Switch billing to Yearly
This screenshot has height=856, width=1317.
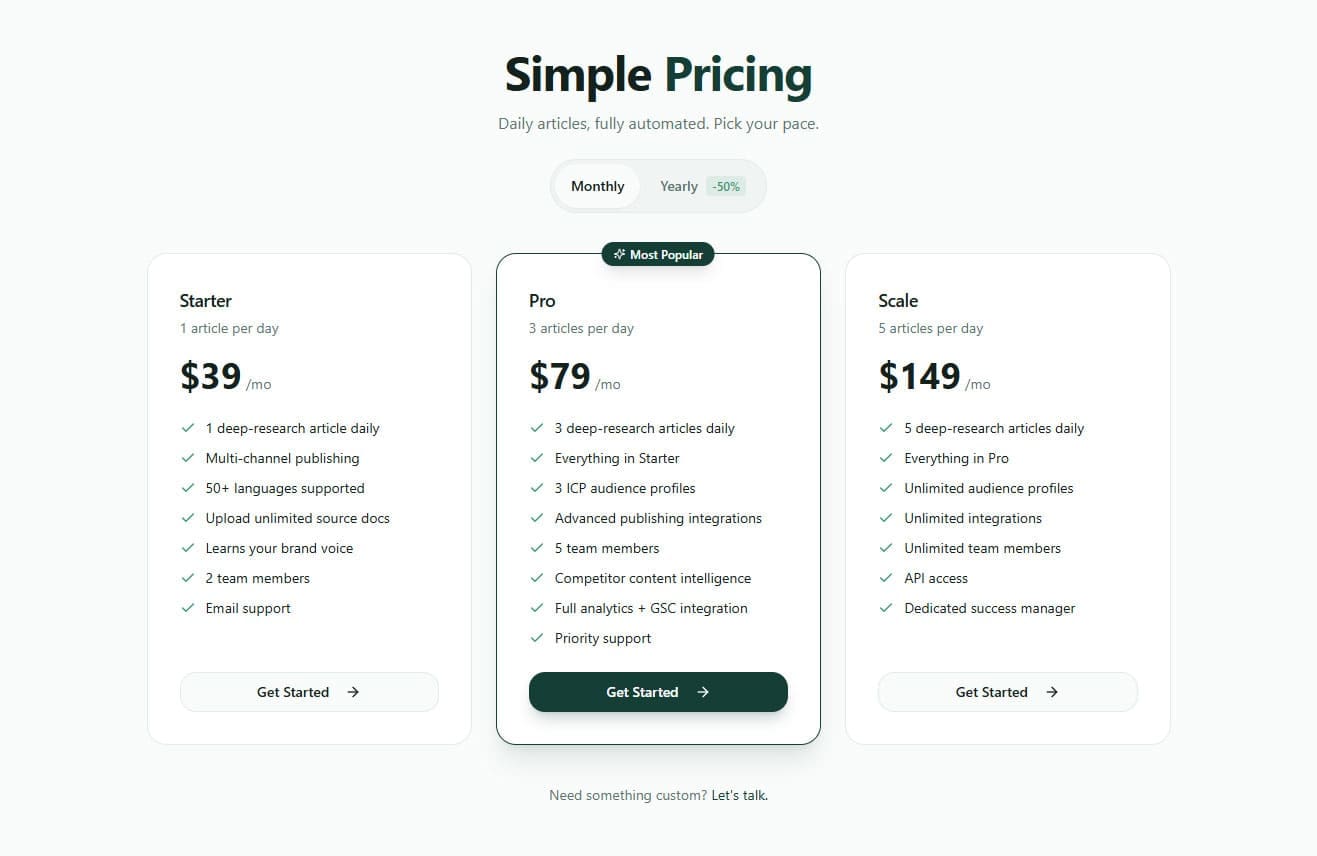tap(679, 186)
